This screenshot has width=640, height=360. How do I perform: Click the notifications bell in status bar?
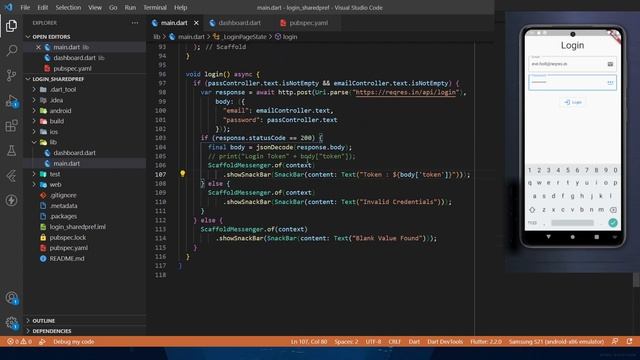(x=629, y=341)
